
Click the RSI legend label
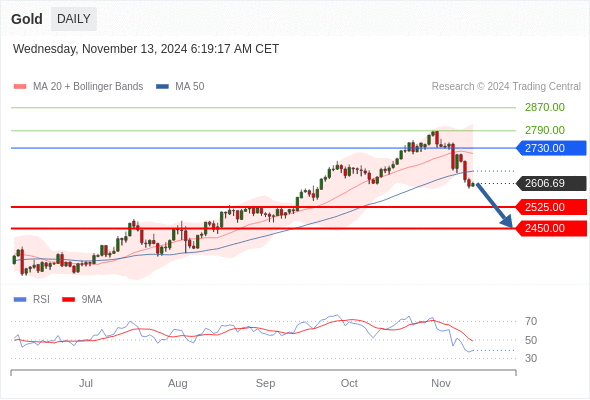[41, 300]
